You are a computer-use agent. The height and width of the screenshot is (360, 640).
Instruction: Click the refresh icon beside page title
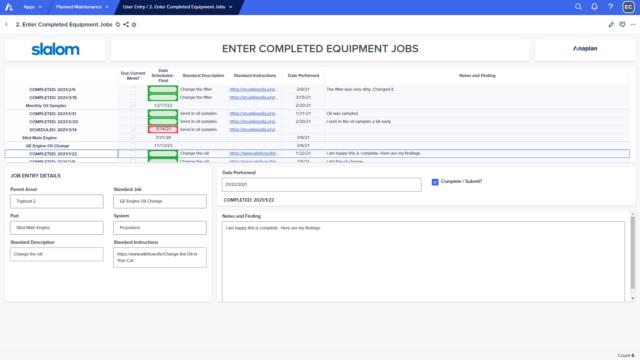(x=118, y=24)
